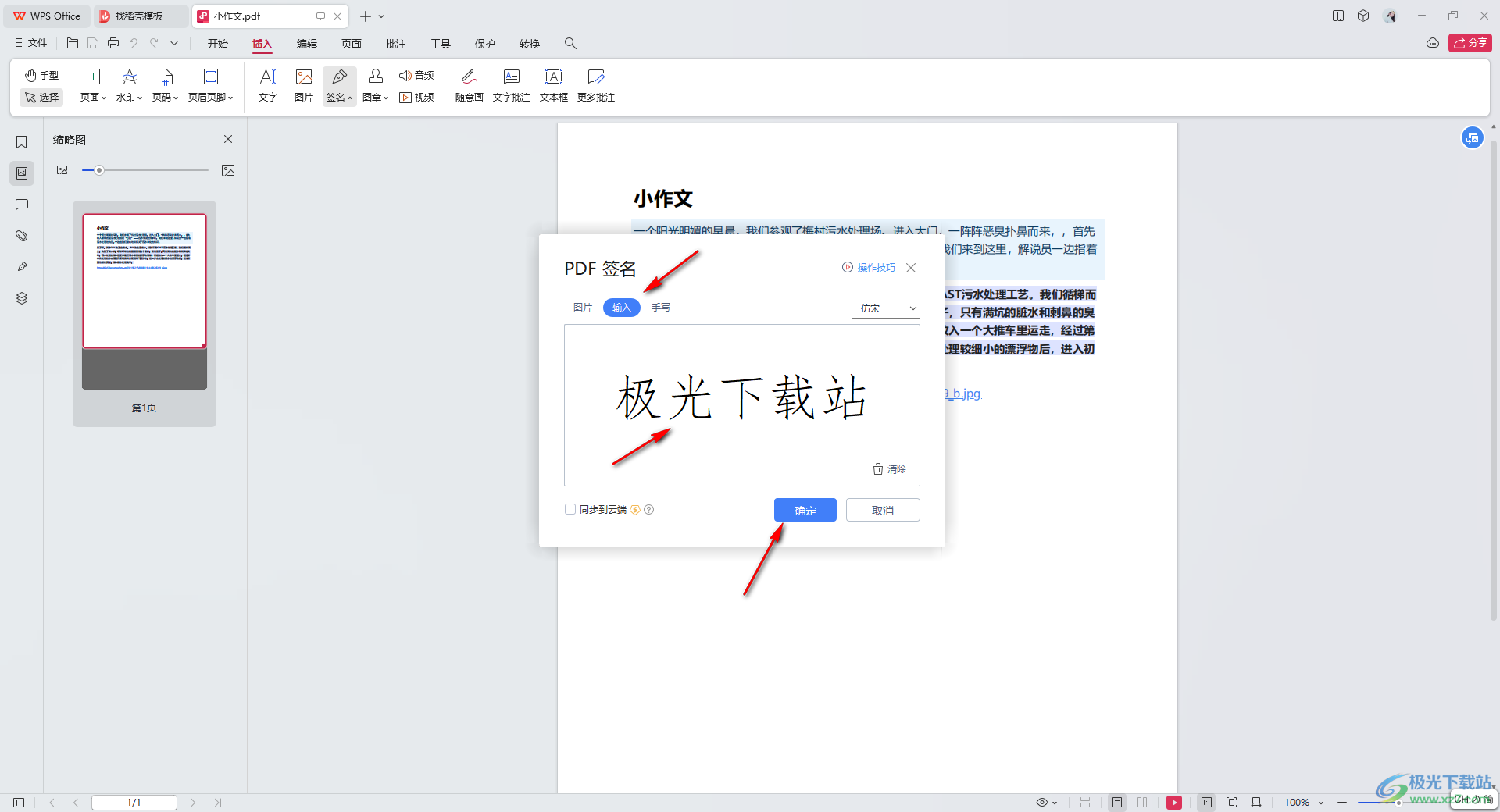
Task: Click the blue floating assistant icon
Action: pyautogui.click(x=1473, y=138)
